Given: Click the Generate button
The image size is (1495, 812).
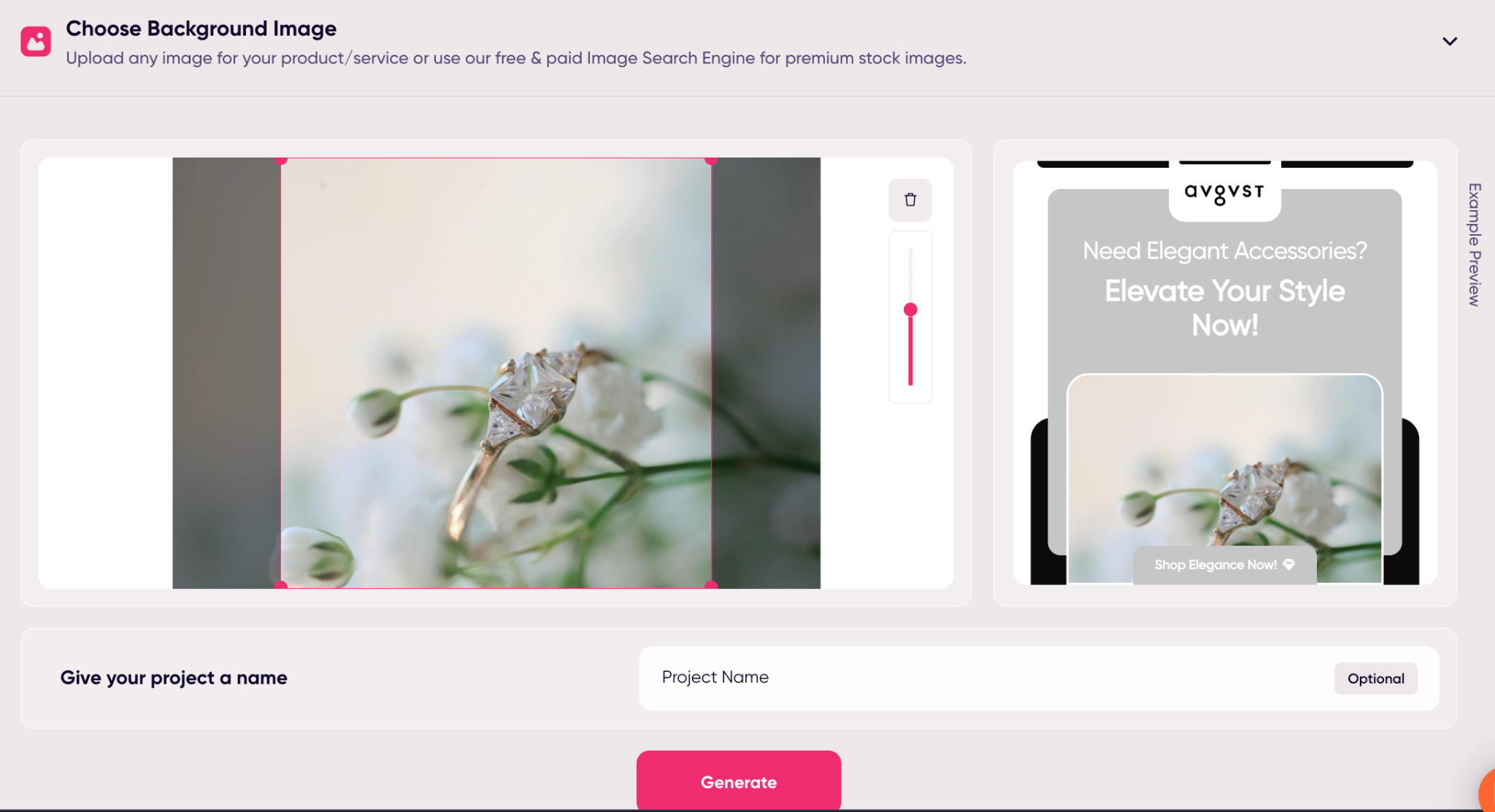Looking at the screenshot, I should (x=739, y=781).
